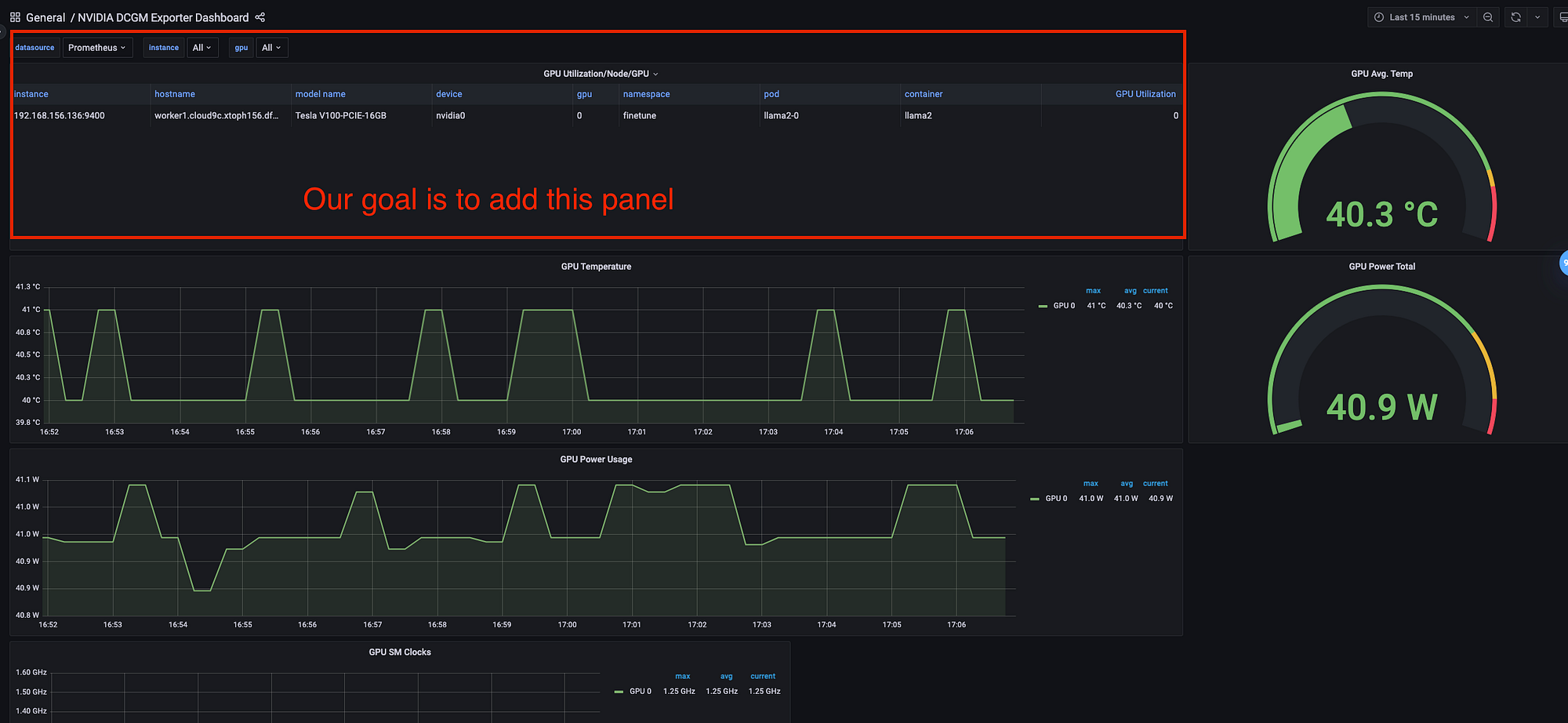This screenshot has width=1568, height=723.
Task: Cycle view mode with monitor icon
Action: point(1563,17)
